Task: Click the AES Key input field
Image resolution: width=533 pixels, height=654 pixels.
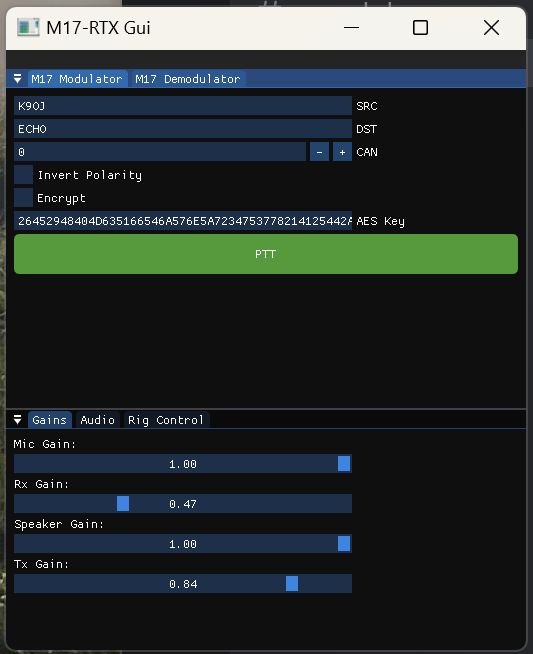Action: [183, 221]
